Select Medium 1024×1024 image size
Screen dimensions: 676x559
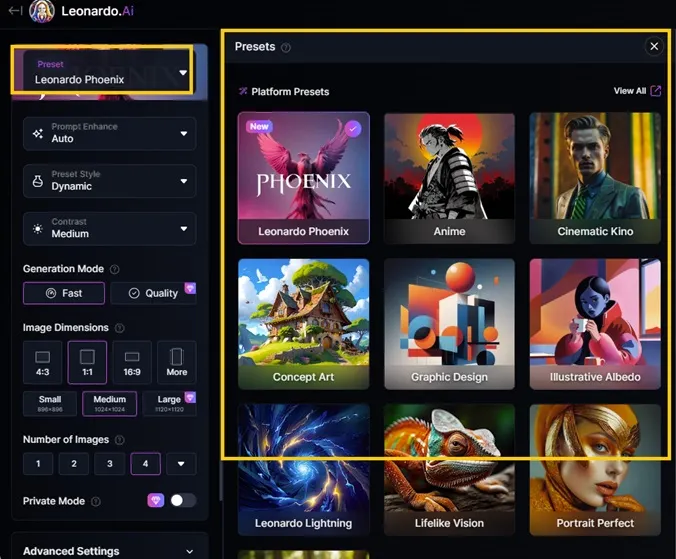[110, 403]
